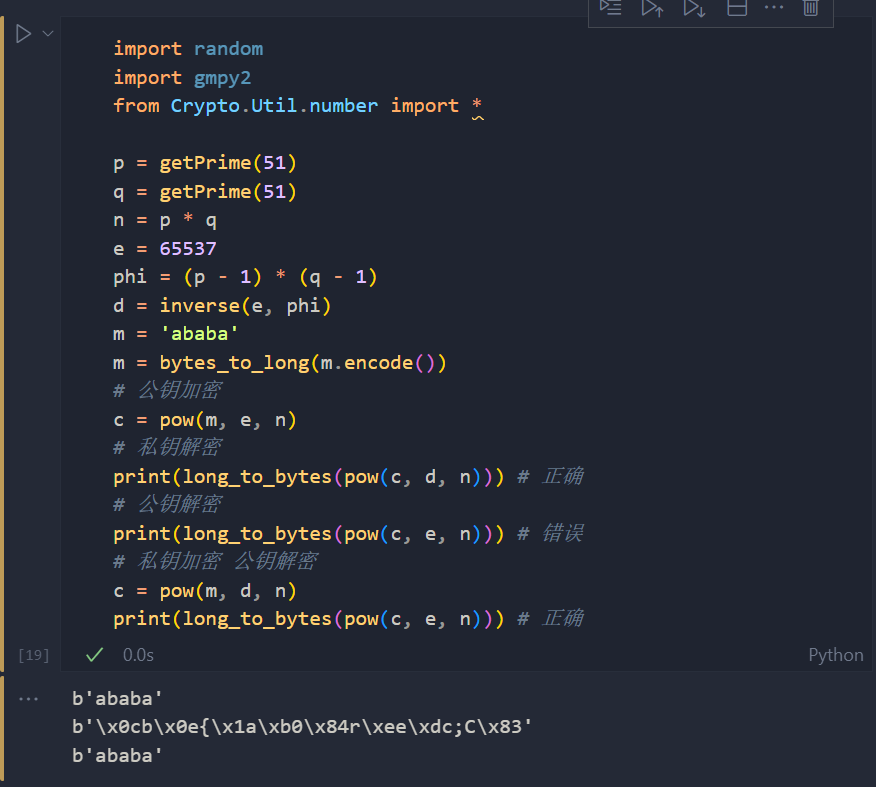Execute cell and below icon
Viewport: 876px width, 787px height.
(x=694, y=8)
